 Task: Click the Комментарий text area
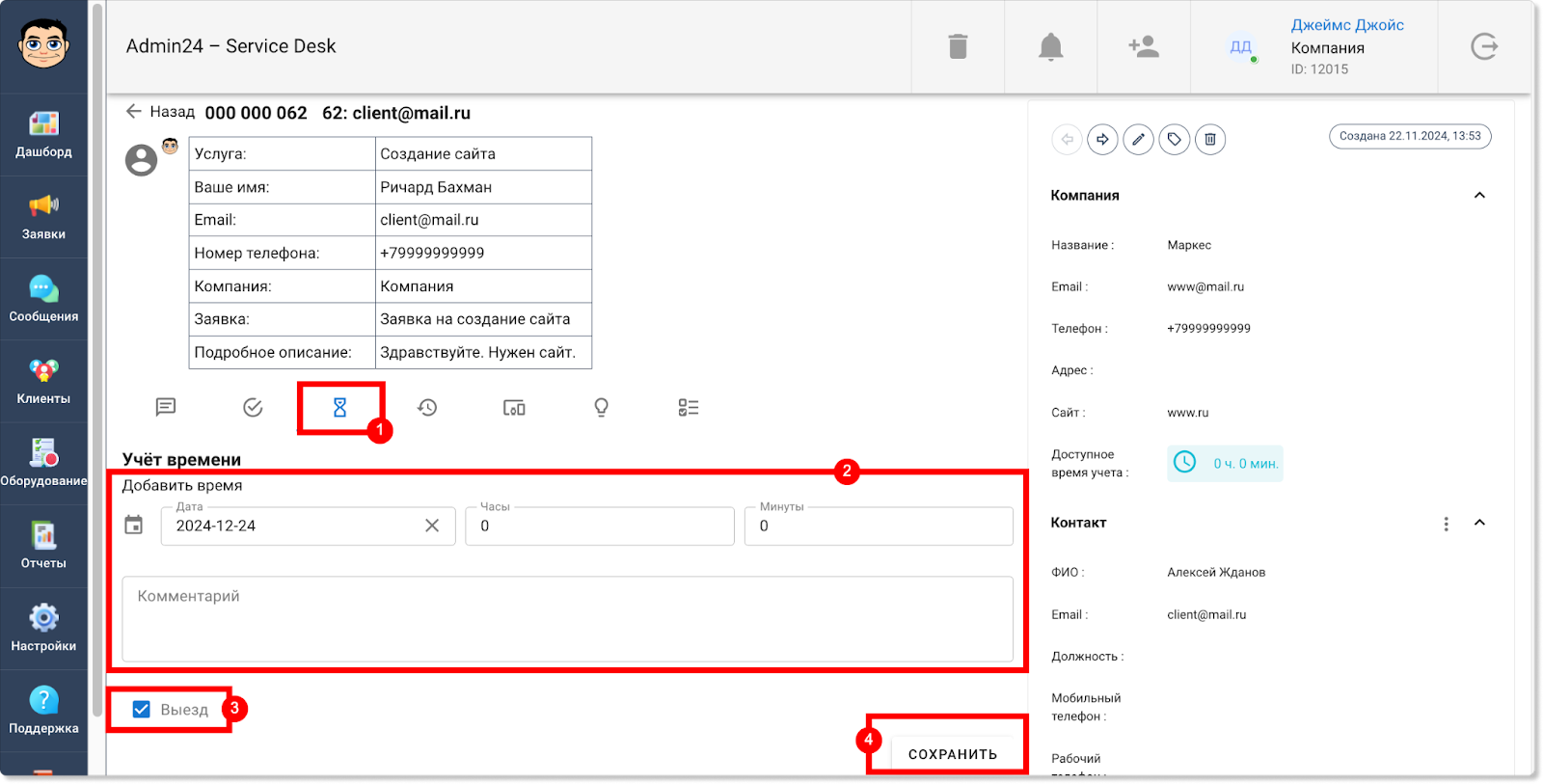tap(567, 619)
